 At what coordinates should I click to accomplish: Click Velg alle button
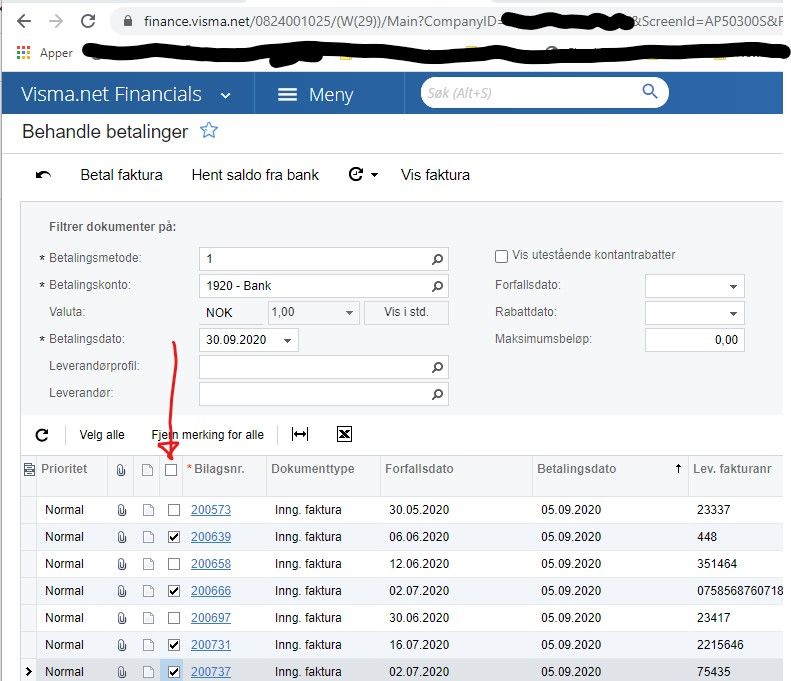pyautogui.click(x=102, y=435)
